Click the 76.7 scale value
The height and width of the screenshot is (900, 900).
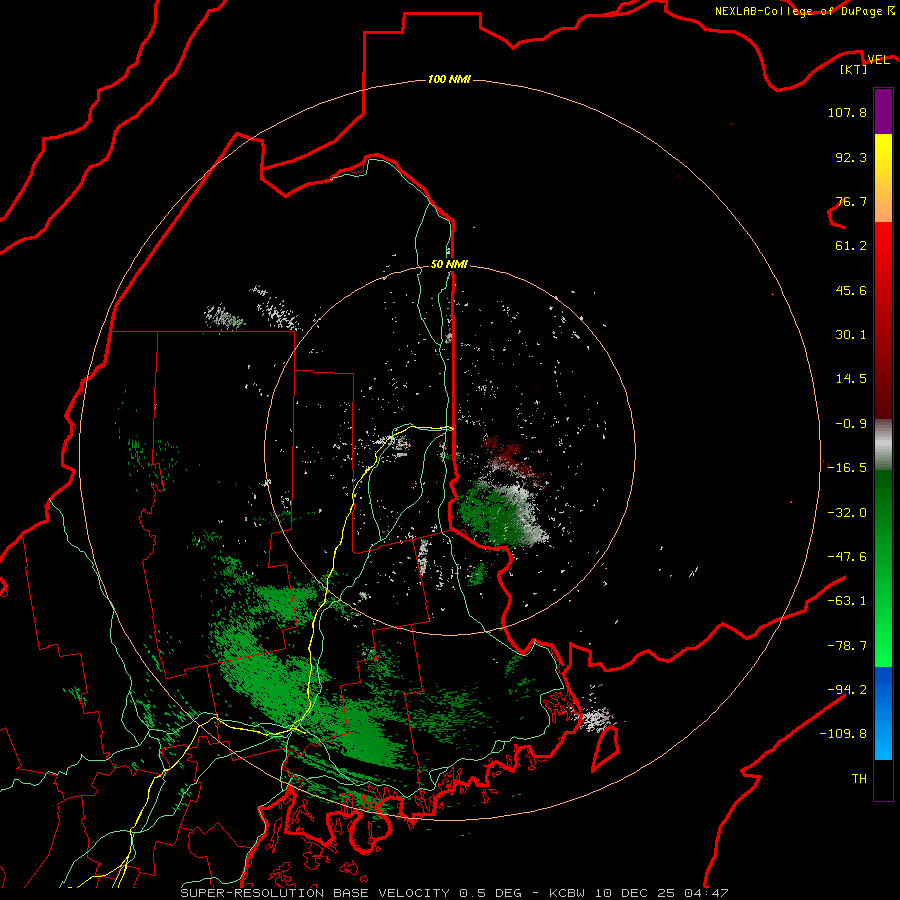point(851,201)
